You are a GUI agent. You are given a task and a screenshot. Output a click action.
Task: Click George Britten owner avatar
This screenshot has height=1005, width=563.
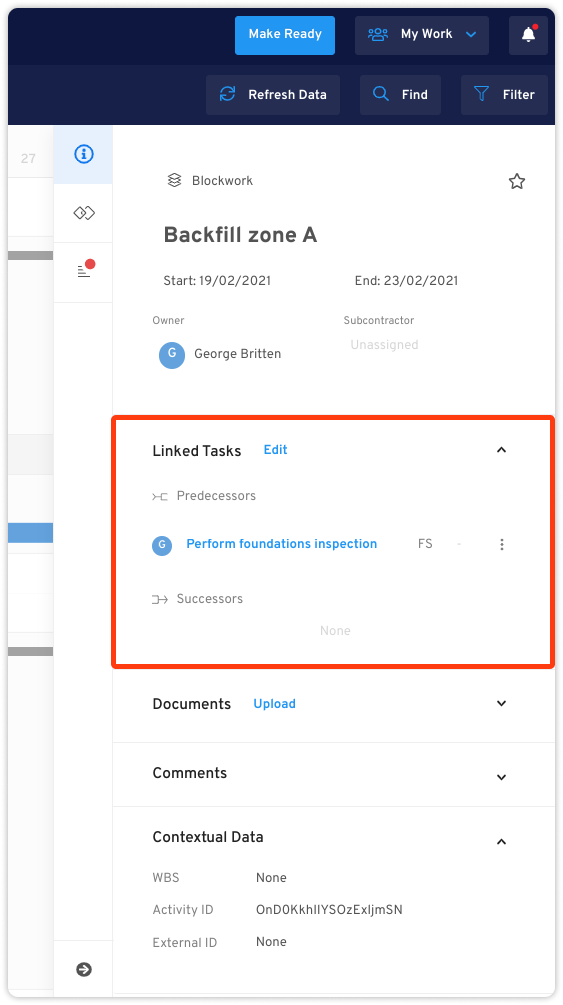(x=172, y=355)
